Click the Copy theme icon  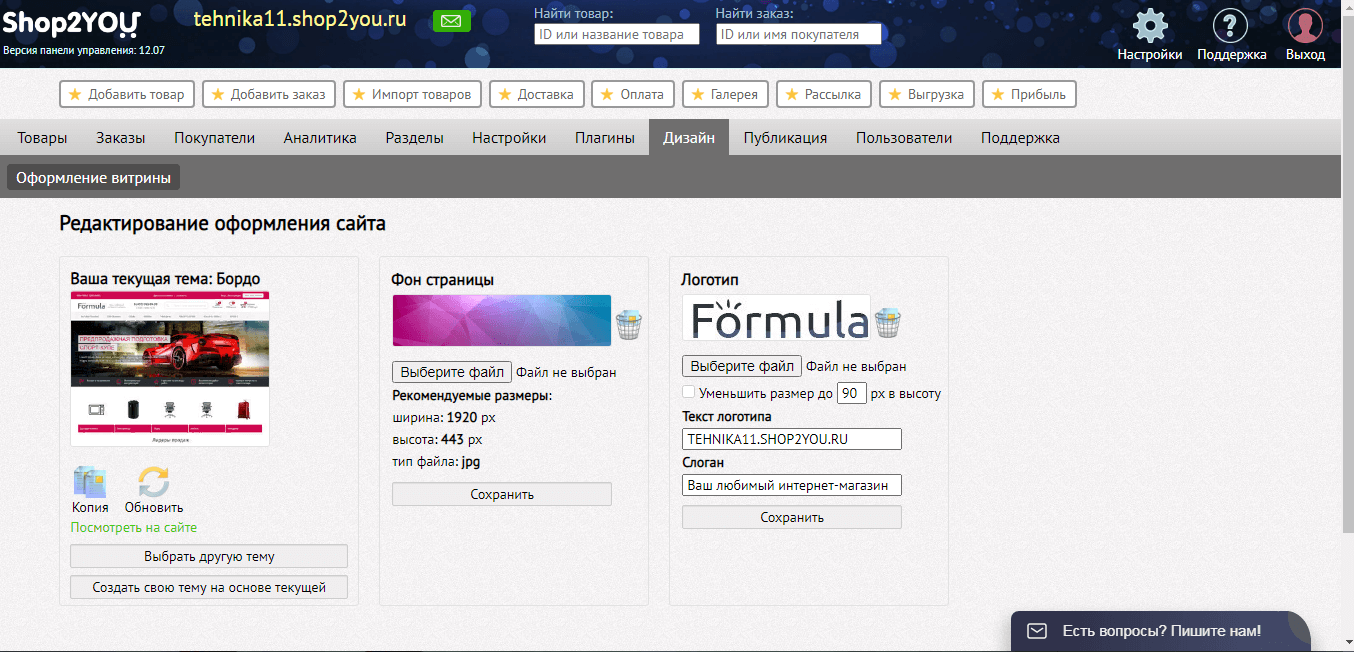pos(90,483)
